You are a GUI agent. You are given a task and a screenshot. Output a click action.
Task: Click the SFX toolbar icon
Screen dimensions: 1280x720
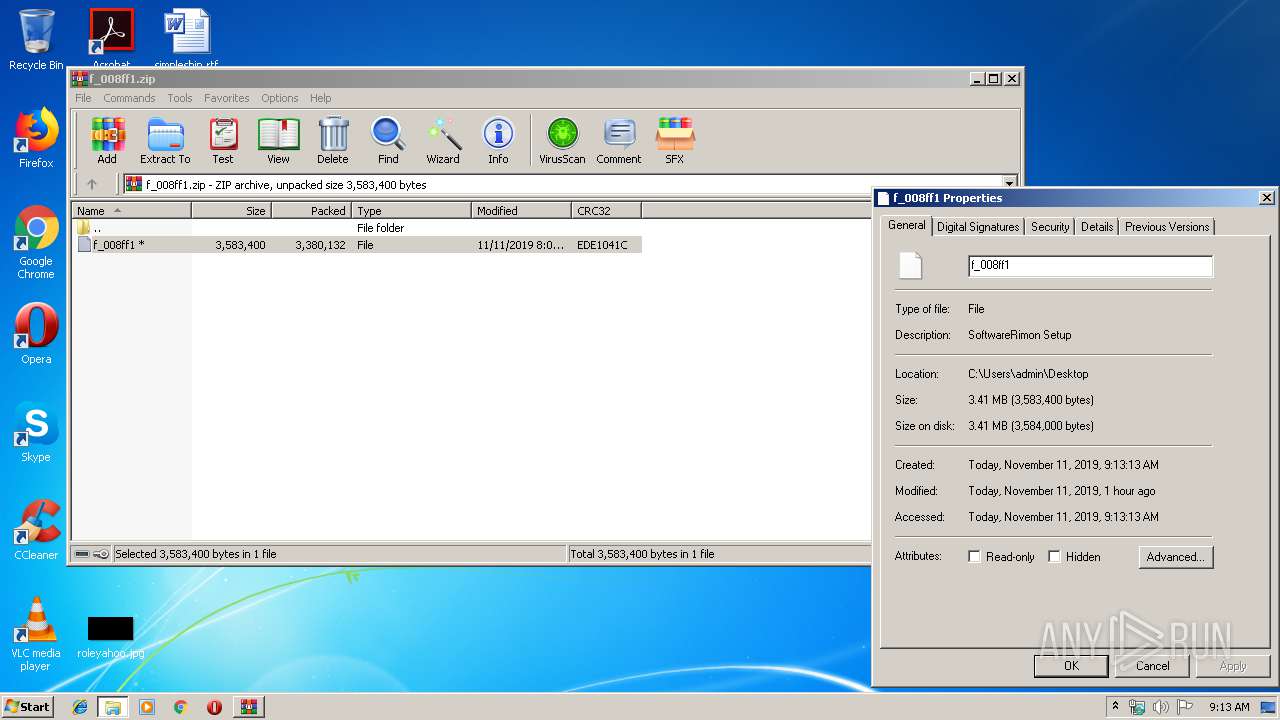pyautogui.click(x=675, y=140)
